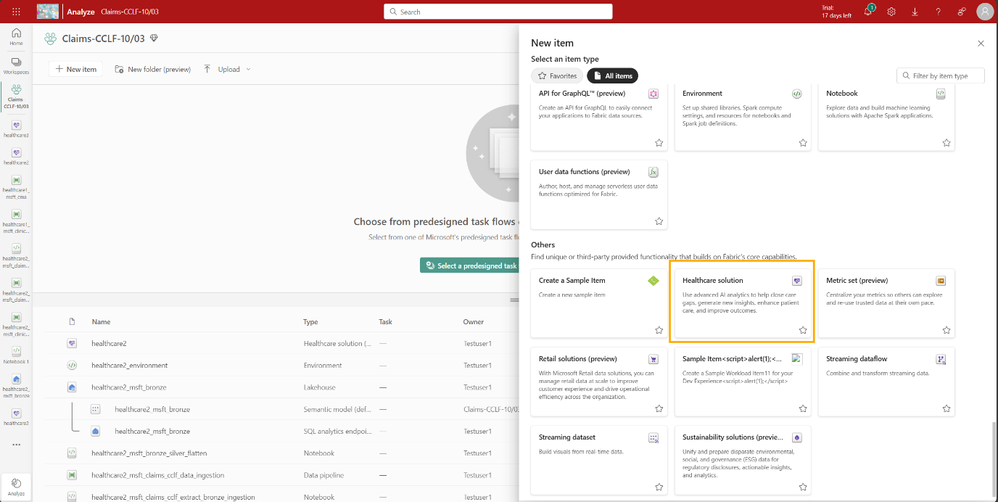Viewport: 998px width, 502px height.
Task: Favorite Metric set card star
Action: point(946,330)
